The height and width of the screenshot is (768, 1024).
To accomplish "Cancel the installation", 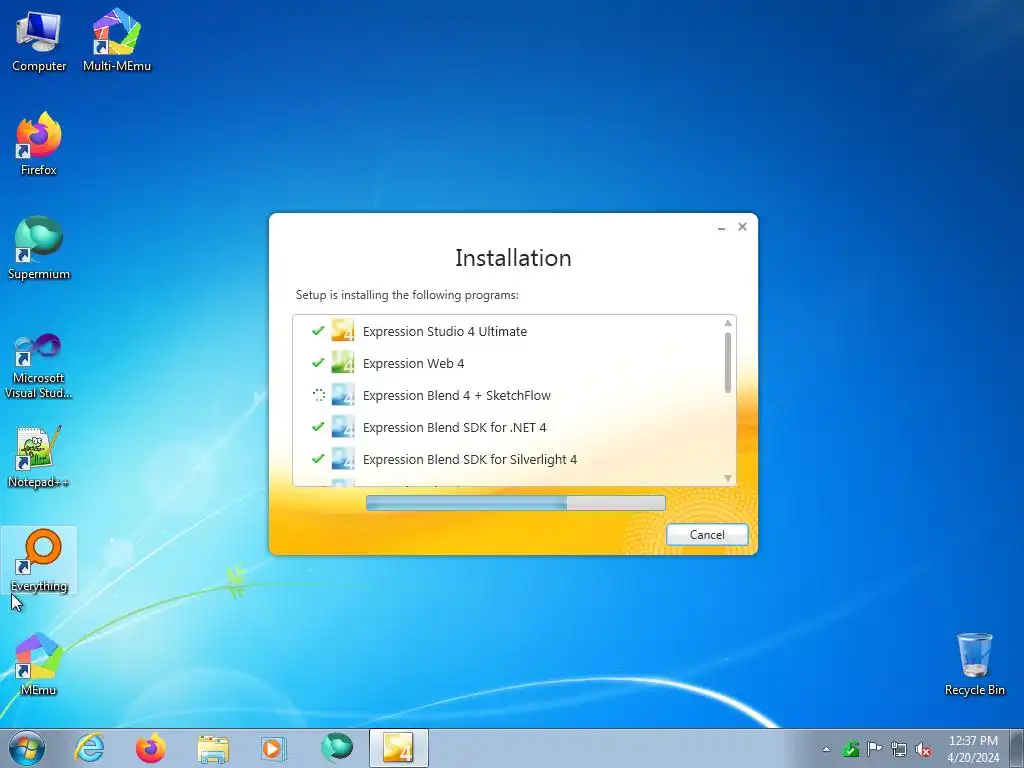I will pos(707,534).
